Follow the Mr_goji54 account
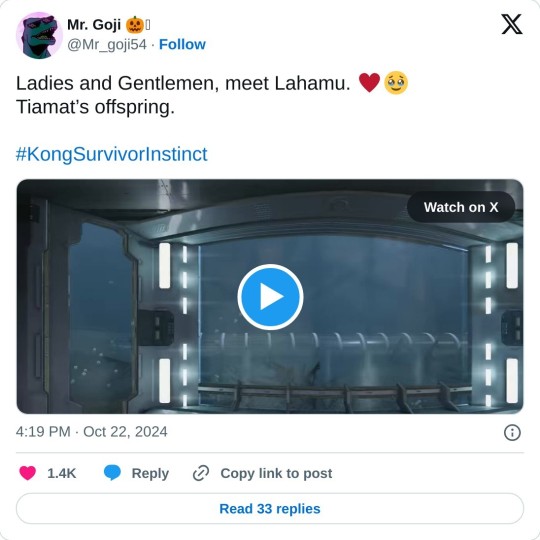 pyautogui.click(x=182, y=45)
